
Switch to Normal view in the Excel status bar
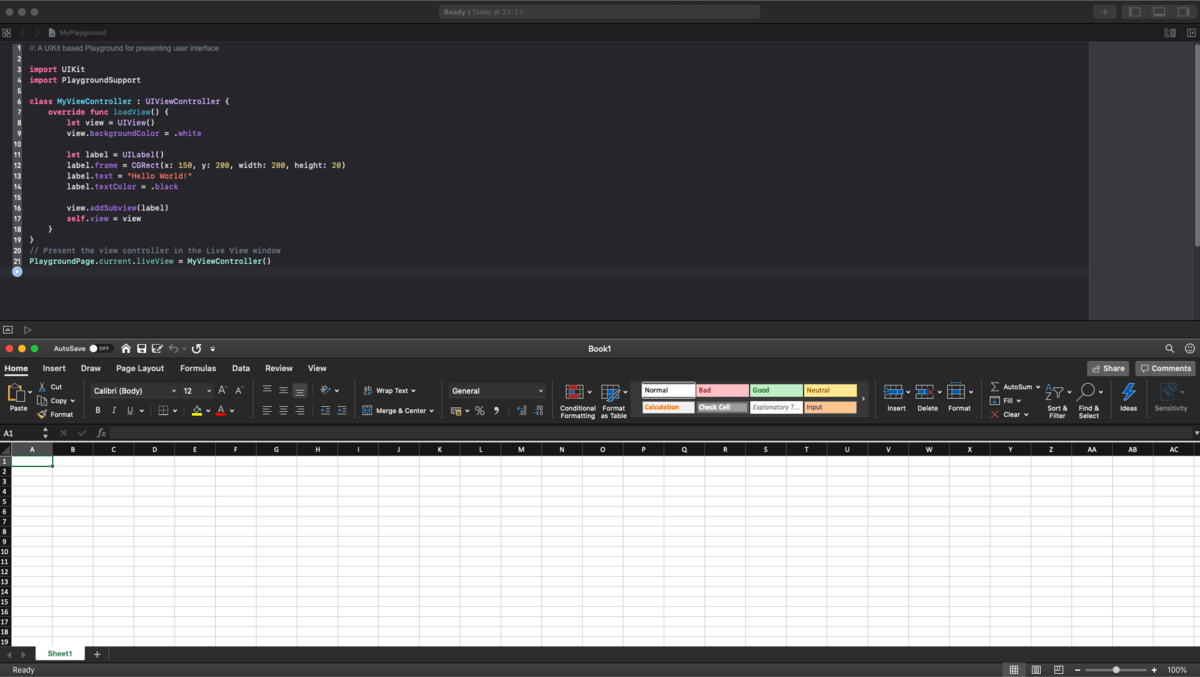pyautogui.click(x=1014, y=670)
